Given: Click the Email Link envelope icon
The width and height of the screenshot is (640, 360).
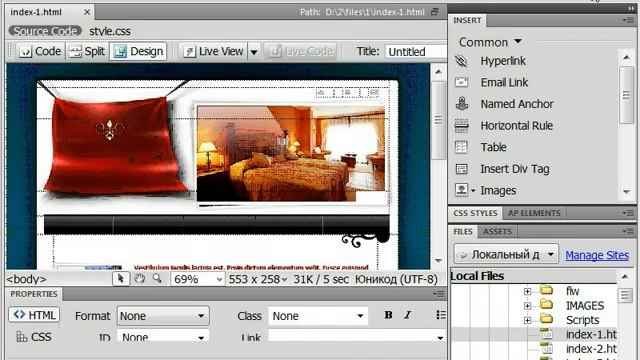Looking at the screenshot, I should pos(461,82).
